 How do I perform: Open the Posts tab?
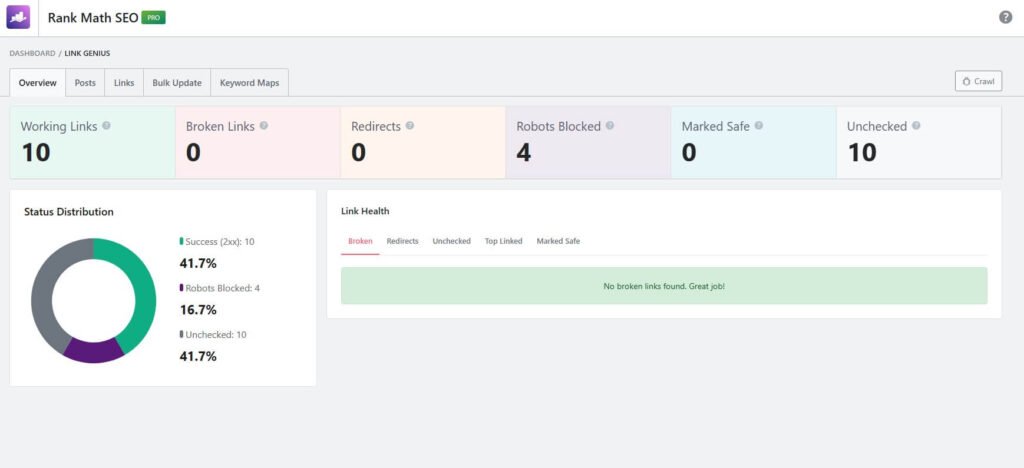pyautogui.click(x=85, y=83)
